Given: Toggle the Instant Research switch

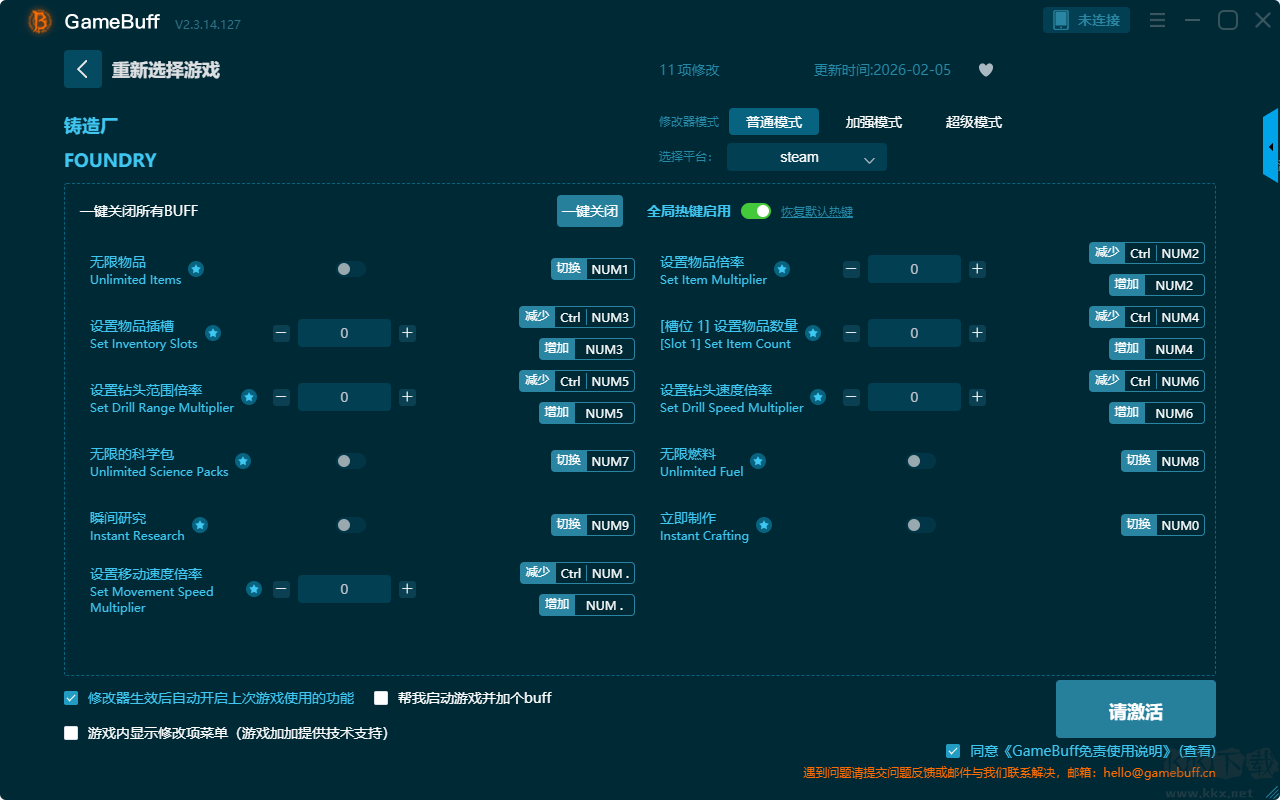Looking at the screenshot, I should coord(351,525).
